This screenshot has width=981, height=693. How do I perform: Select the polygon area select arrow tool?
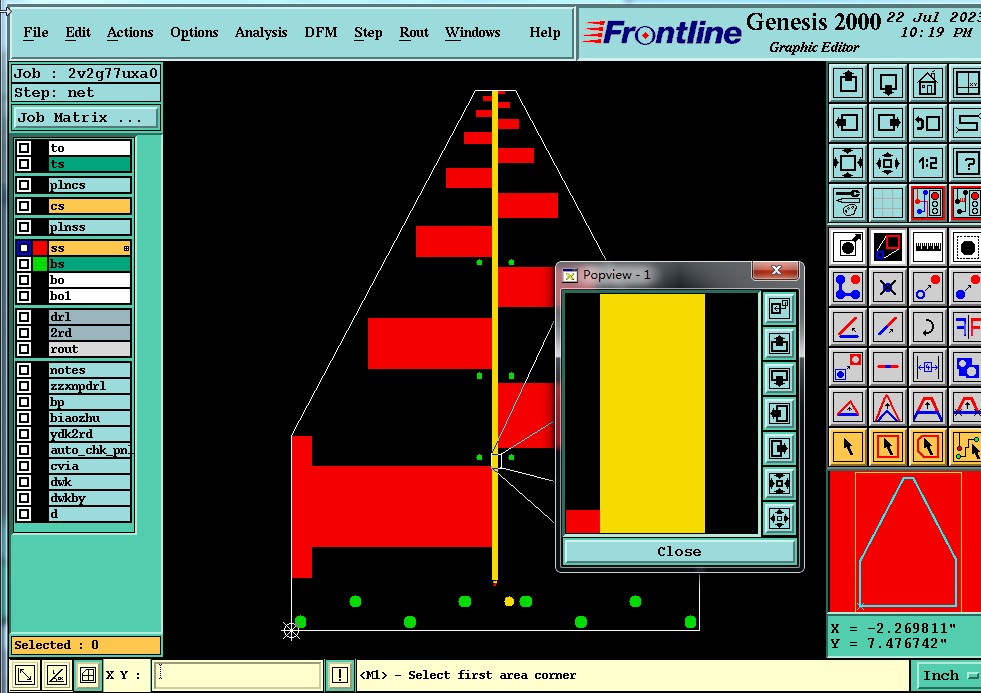pos(927,447)
